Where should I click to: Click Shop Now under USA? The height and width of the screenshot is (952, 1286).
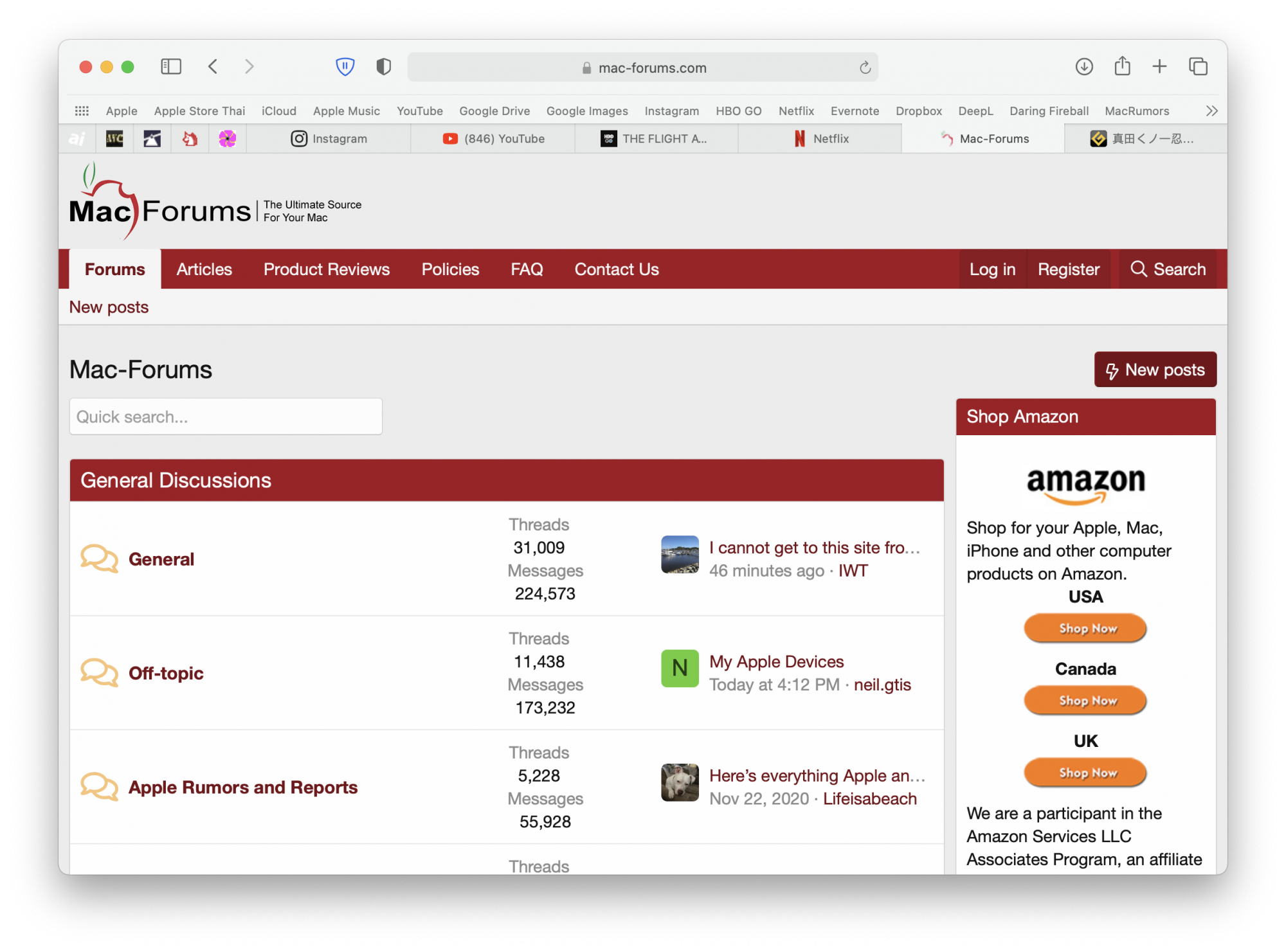pyautogui.click(x=1085, y=628)
